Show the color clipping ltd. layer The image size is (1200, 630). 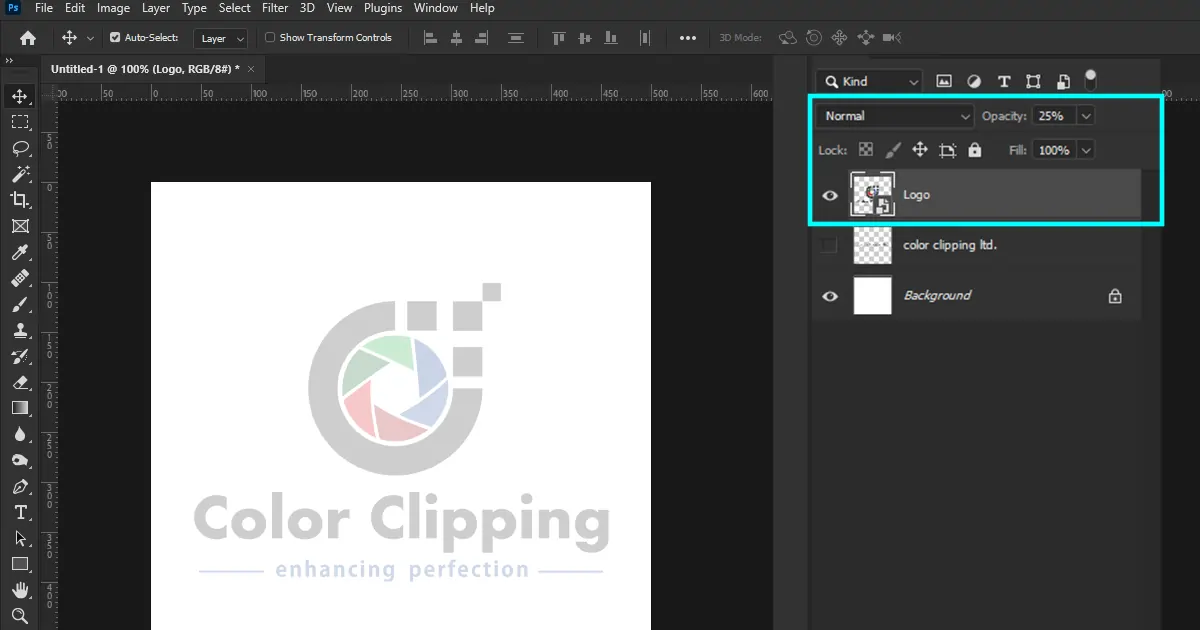point(830,245)
